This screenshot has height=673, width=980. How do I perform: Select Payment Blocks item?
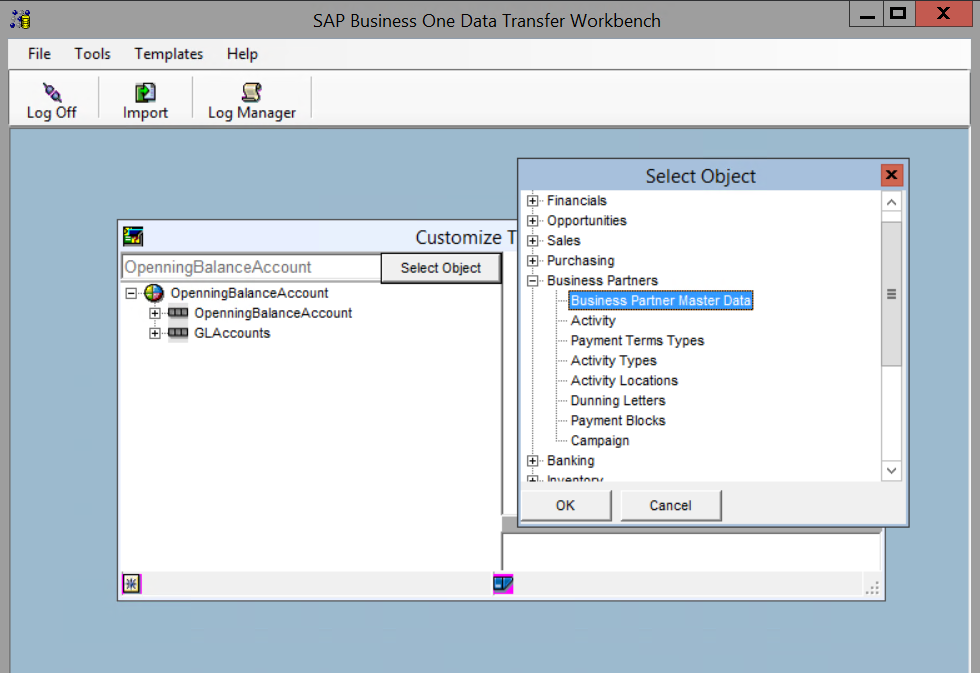coord(618,421)
